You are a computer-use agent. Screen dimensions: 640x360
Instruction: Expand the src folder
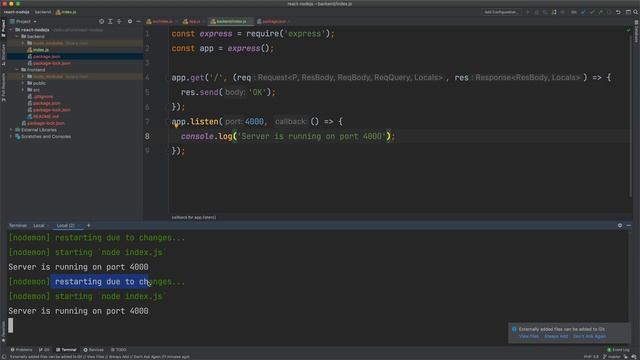click(x=23, y=90)
